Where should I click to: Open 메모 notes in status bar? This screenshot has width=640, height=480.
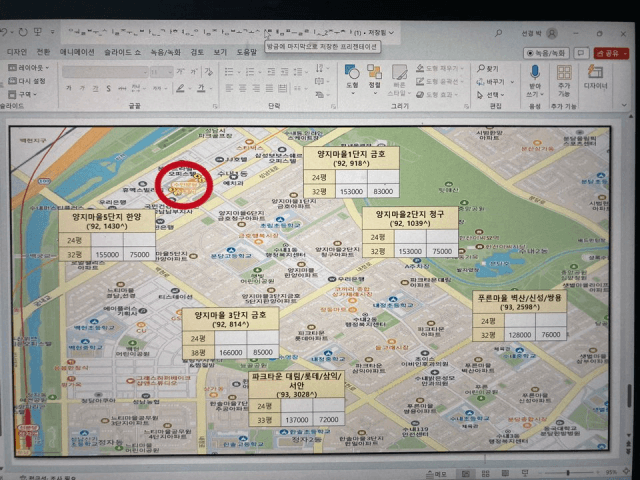coord(437,473)
